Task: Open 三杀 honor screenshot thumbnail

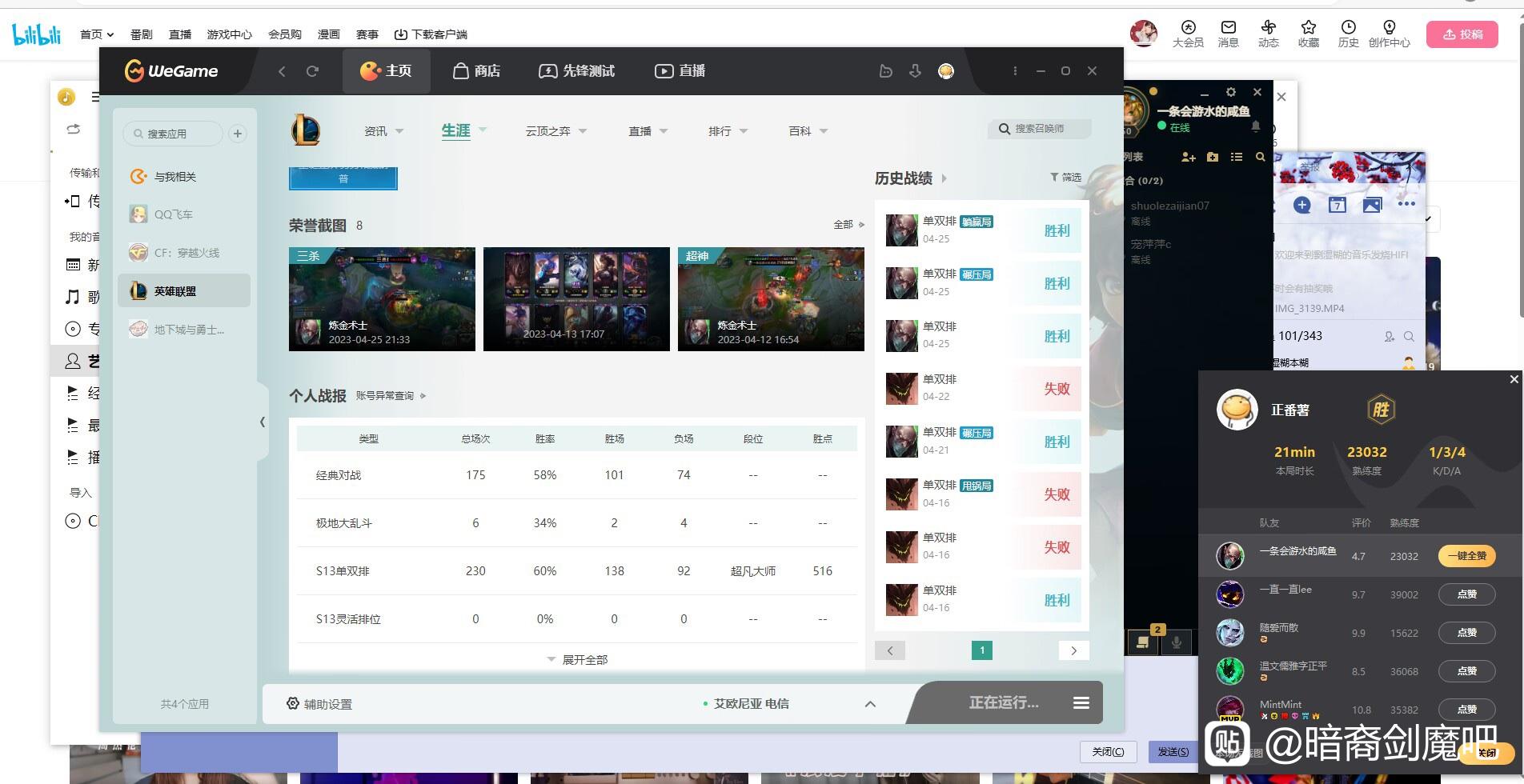Action: pyautogui.click(x=382, y=299)
